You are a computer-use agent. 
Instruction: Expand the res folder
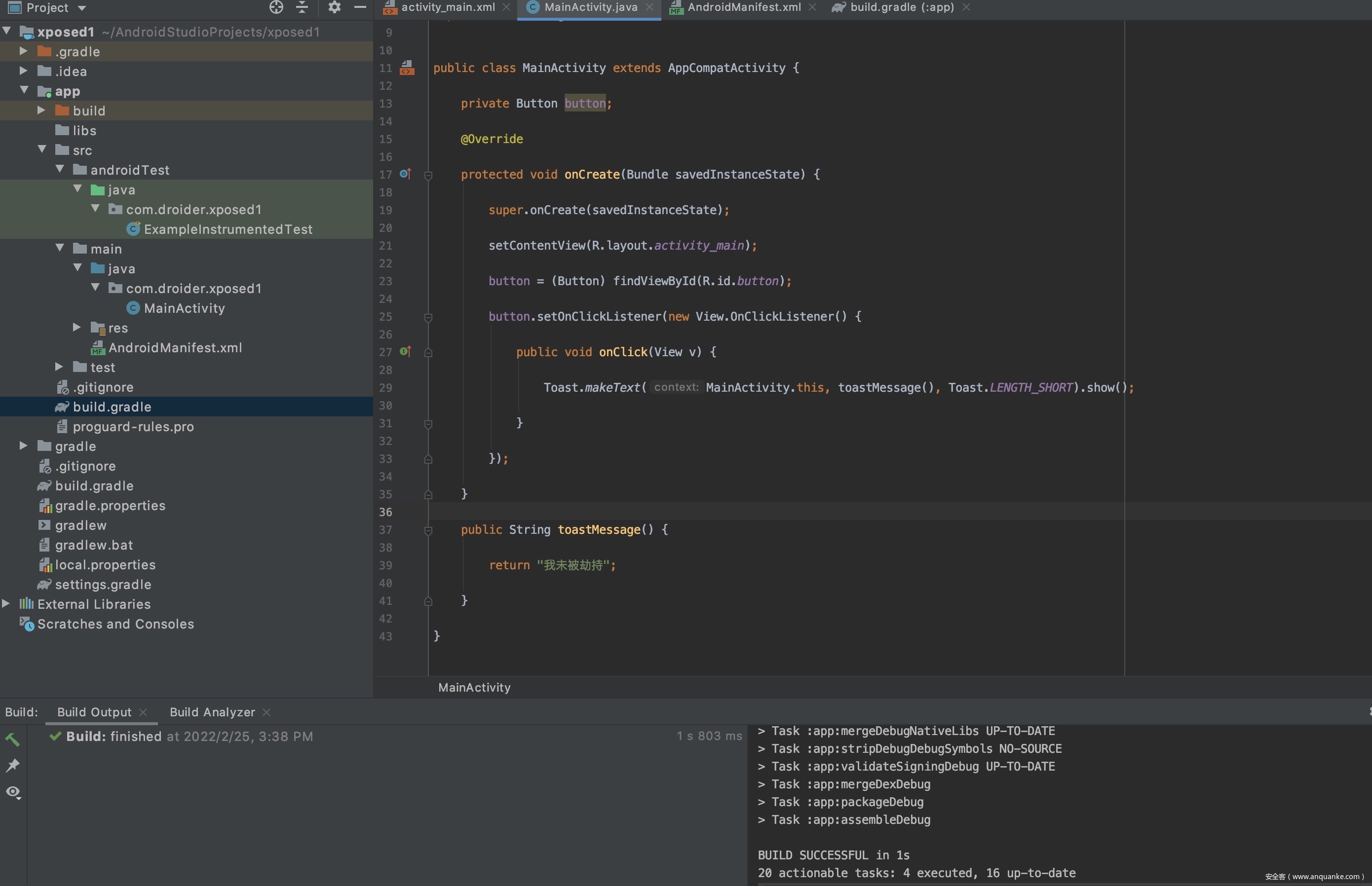click(76, 328)
